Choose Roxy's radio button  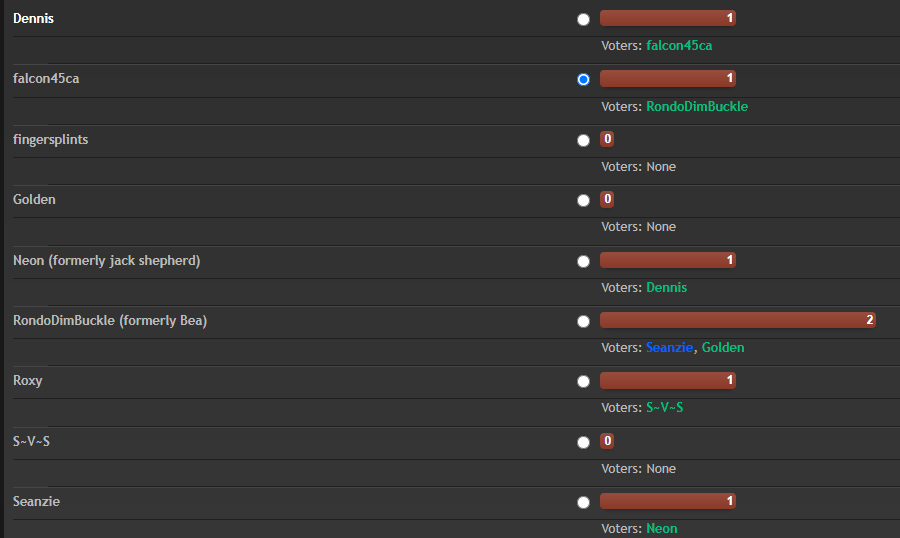(x=583, y=382)
